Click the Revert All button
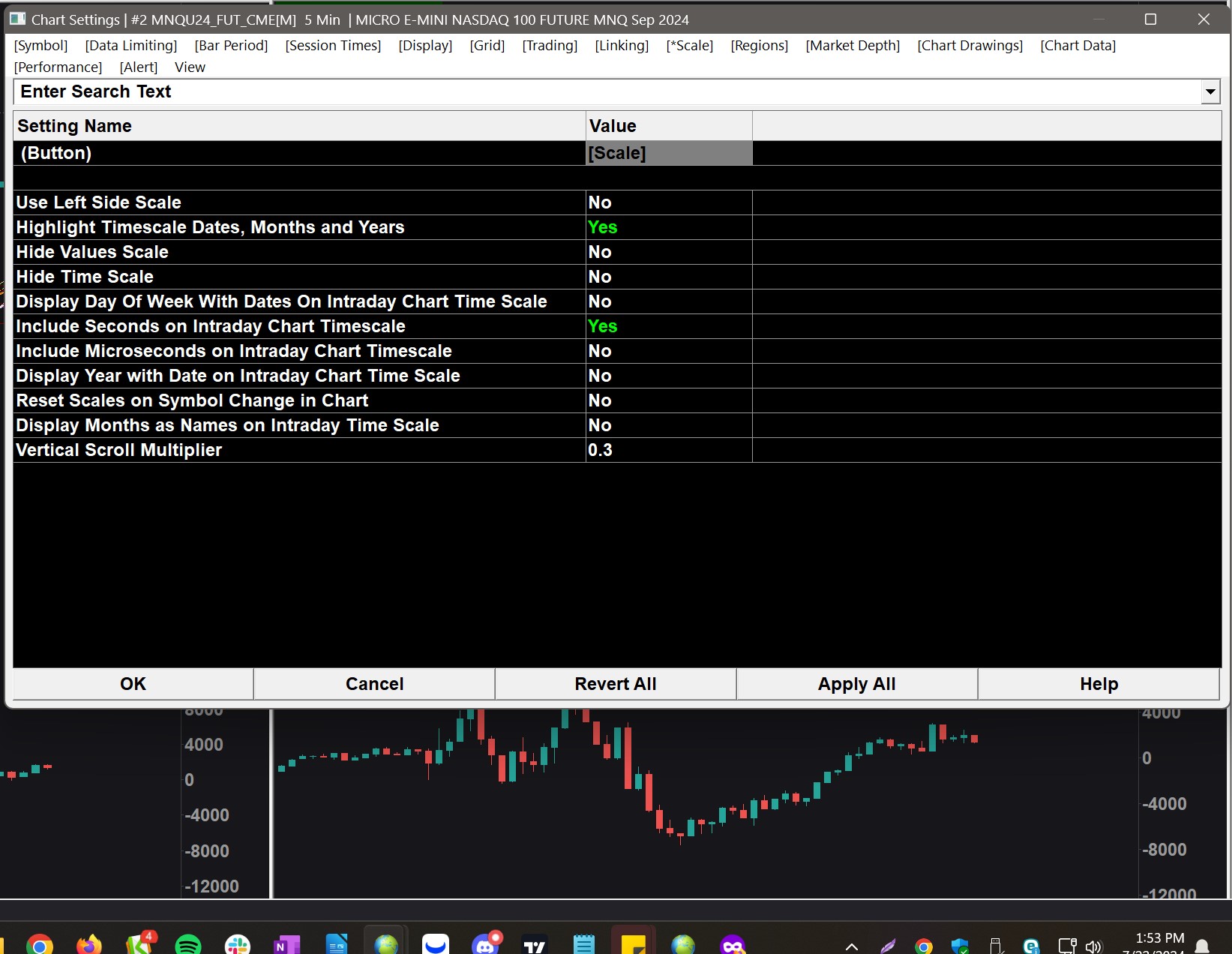The image size is (1232, 954). click(x=616, y=684)
